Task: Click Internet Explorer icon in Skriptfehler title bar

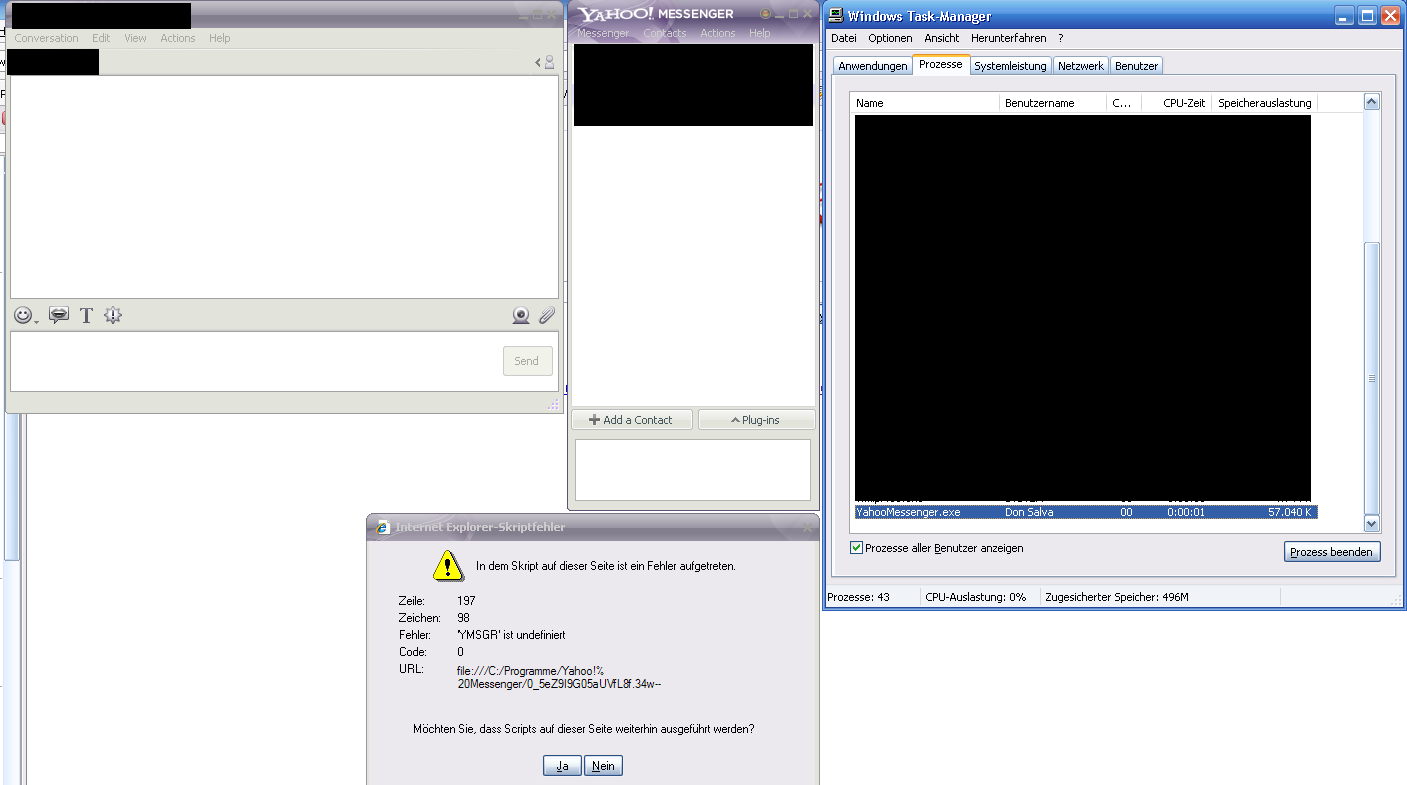Action: point(381,527)
